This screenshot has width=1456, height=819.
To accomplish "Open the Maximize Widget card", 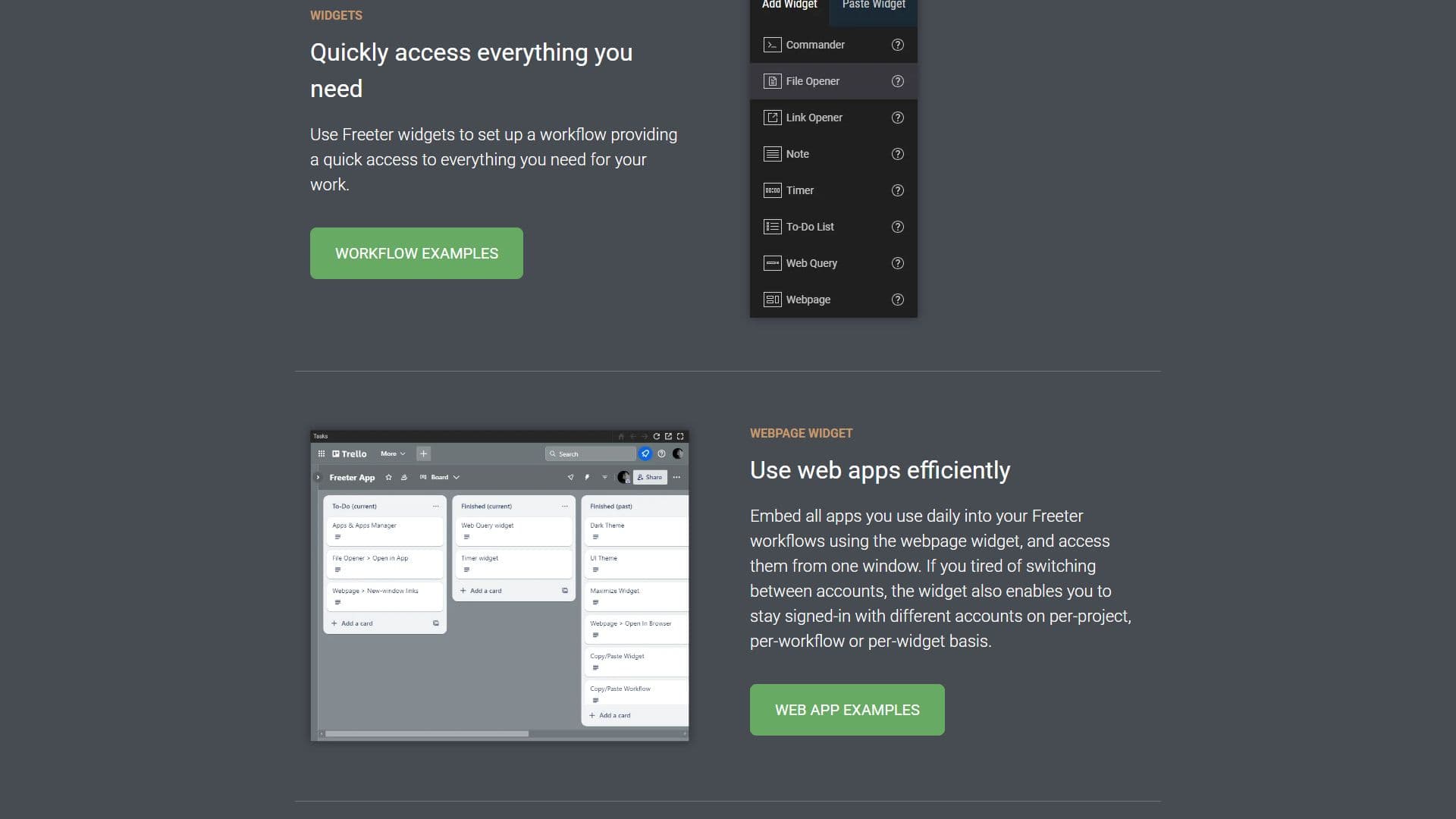I will tap(636, 596).
